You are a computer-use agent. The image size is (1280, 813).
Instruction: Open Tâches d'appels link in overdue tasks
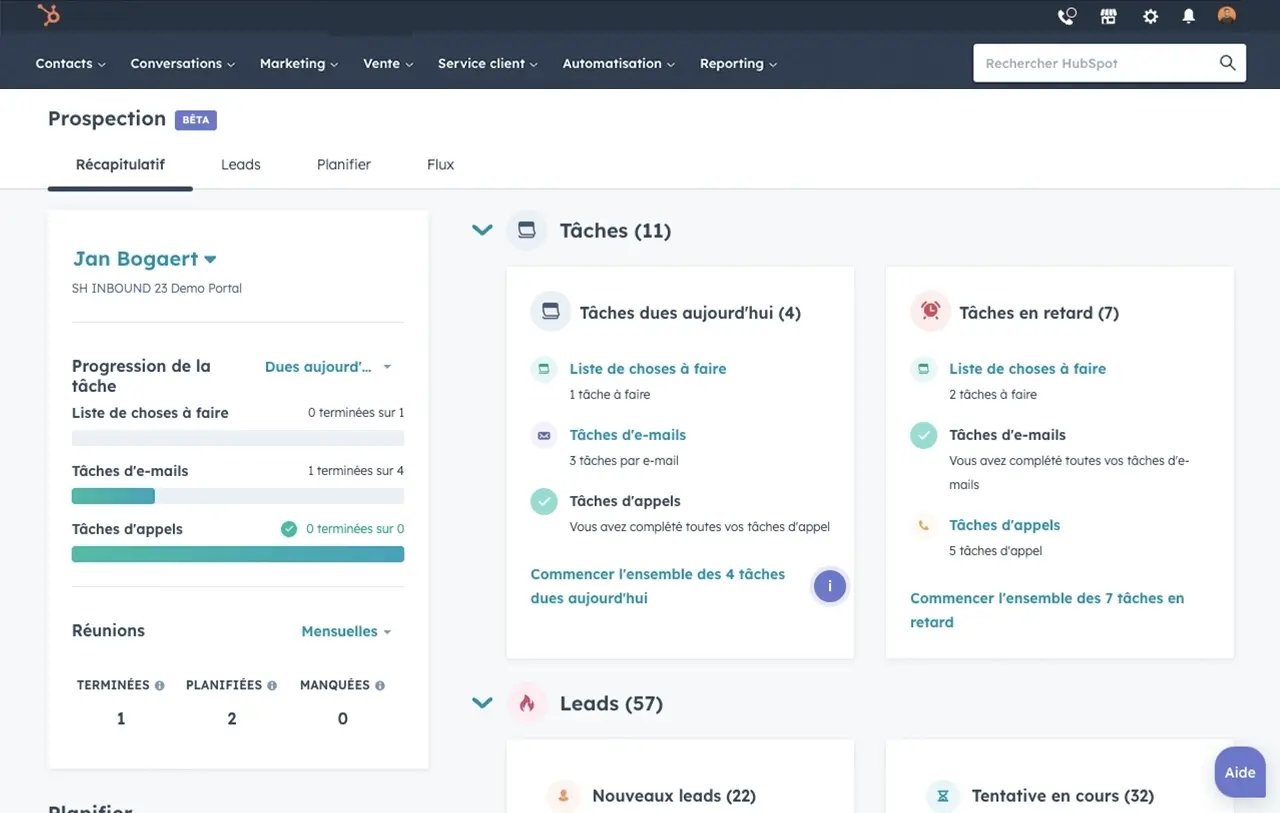(1005, 525)
